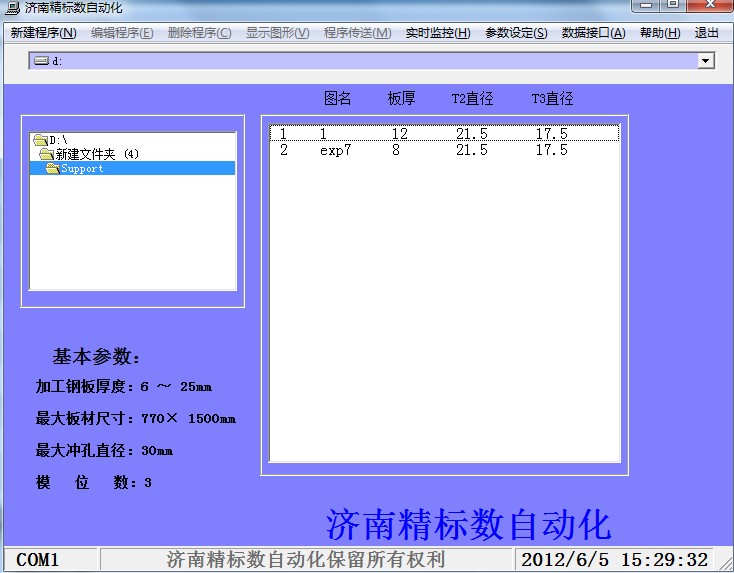Select the D:\ root folder icon
Viewport: 734px width, 573px height.
pos(40,140)
